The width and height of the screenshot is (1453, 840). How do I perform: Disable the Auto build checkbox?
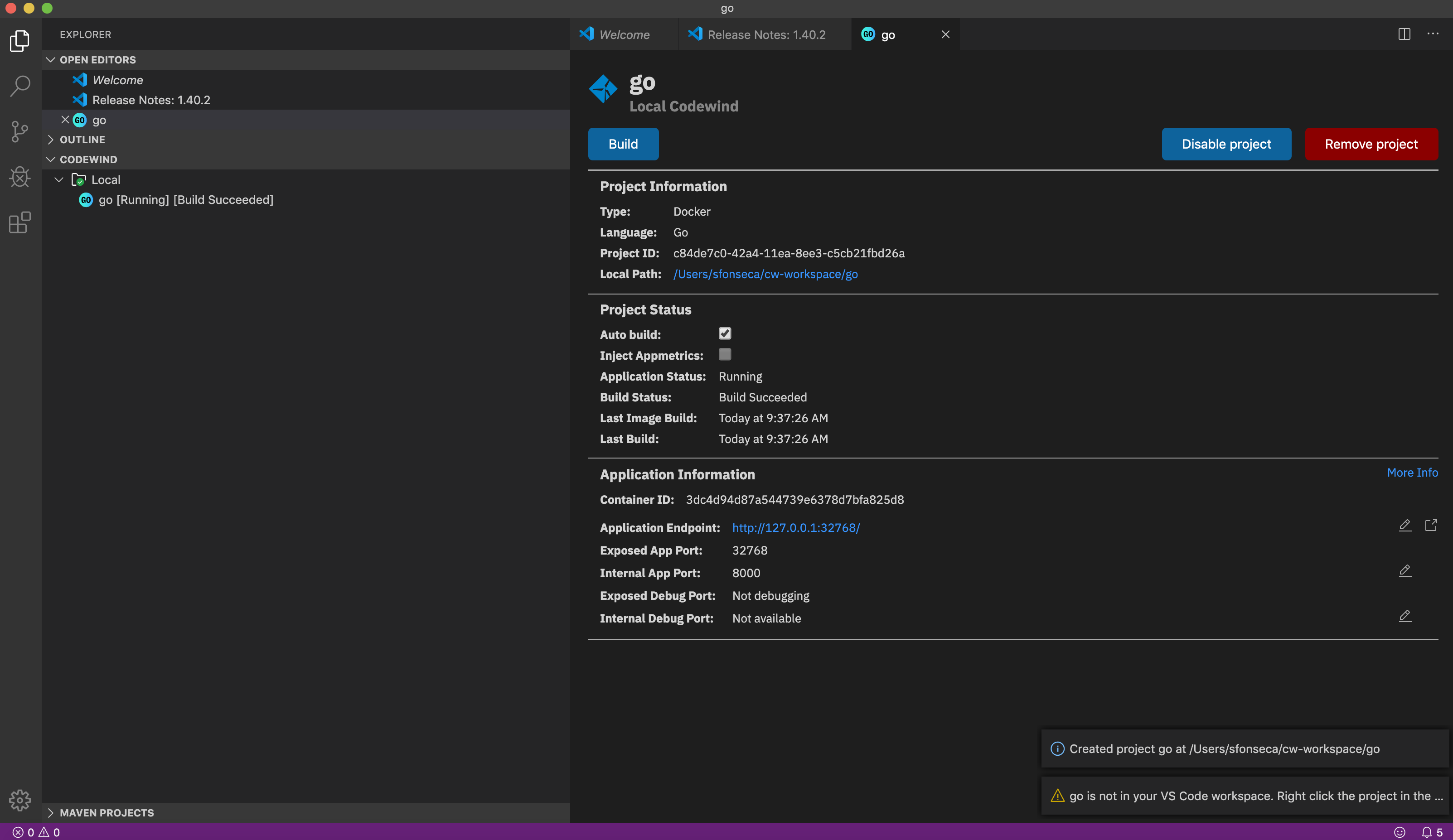725,333
